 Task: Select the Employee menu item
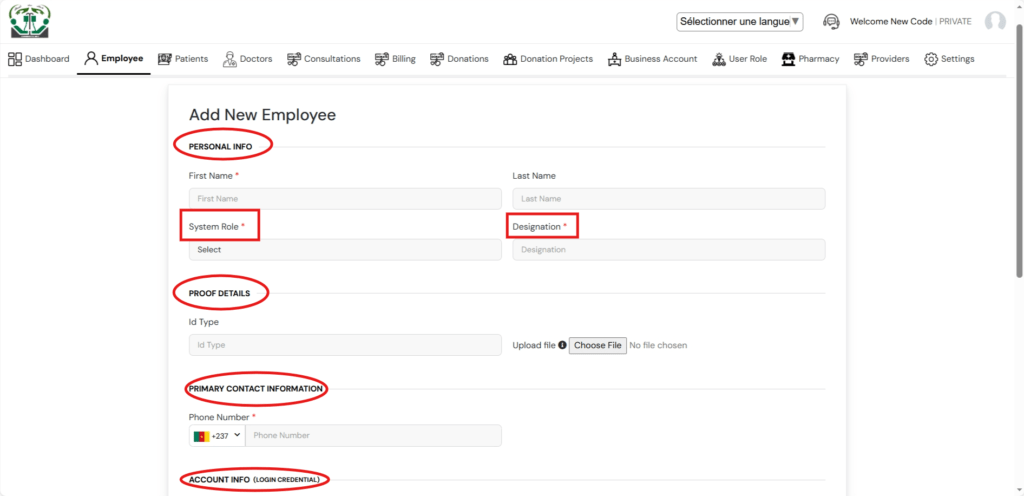(114, 59)
